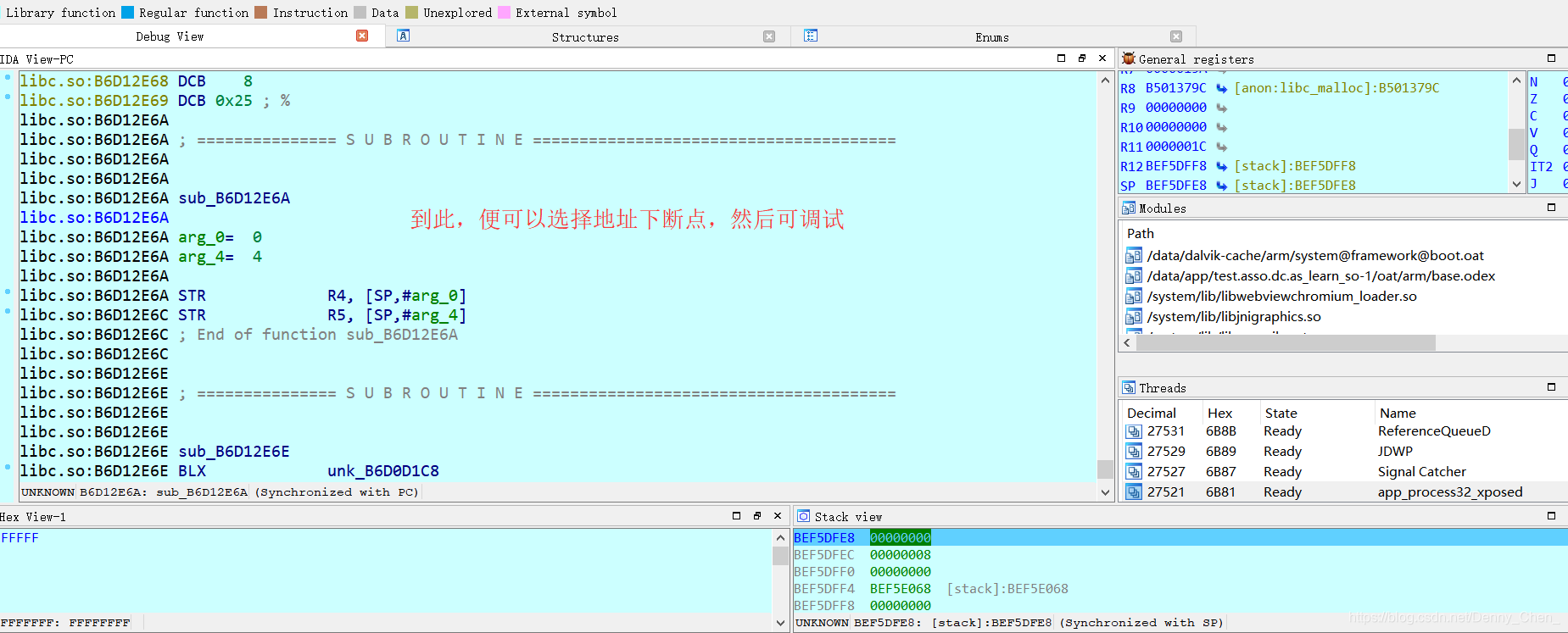The width and height of the screenshot is (1568, 633).
Task: Click the R8 register value B501379C
Action: click(1175, 88)
